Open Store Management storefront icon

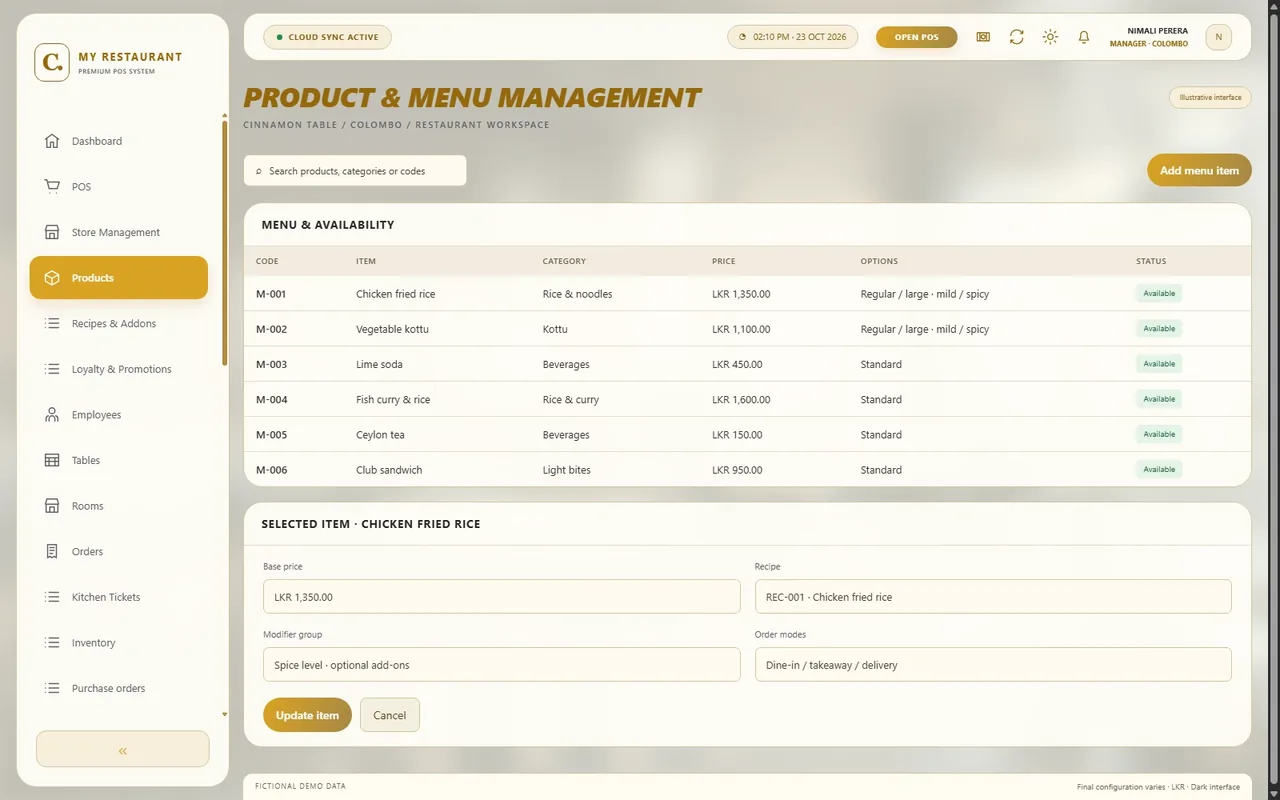[x=52, y=232]
